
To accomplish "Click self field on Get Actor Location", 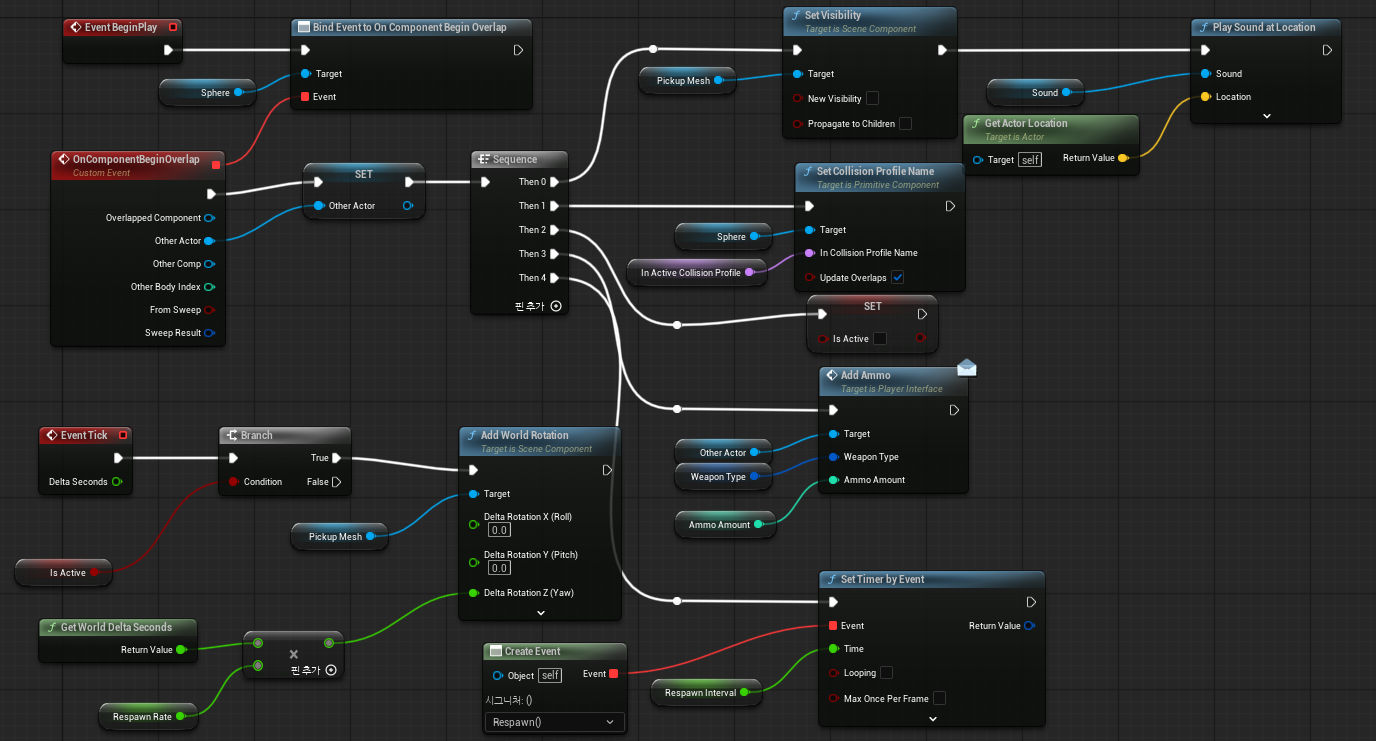I will pos(1030,159).
